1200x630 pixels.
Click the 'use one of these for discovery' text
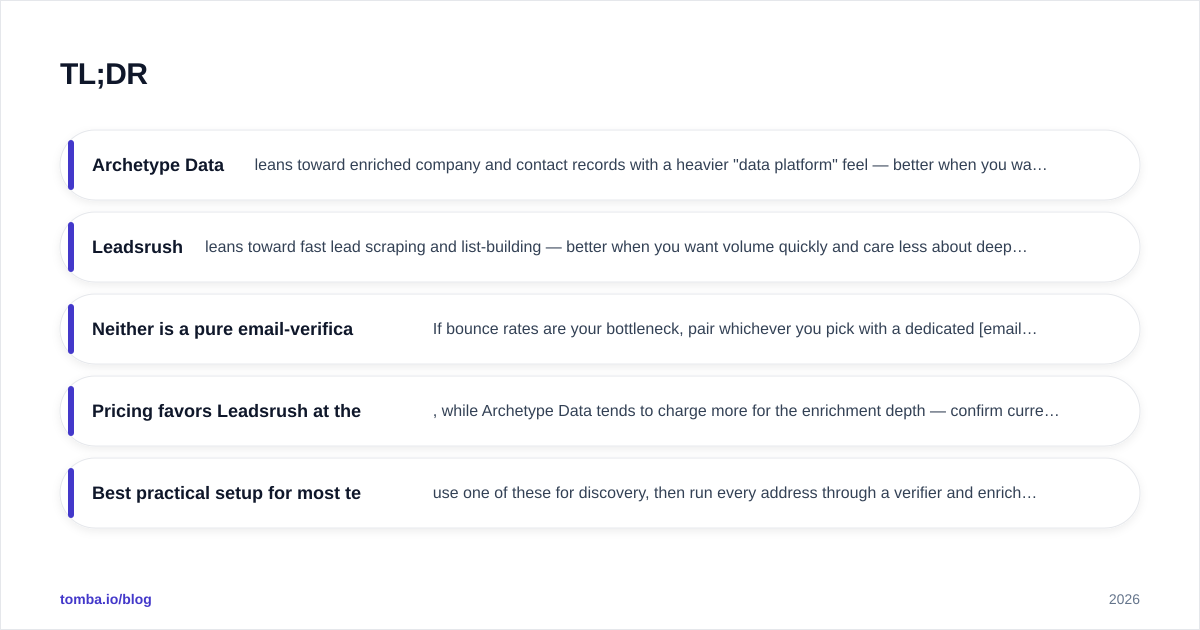[735, 493]
